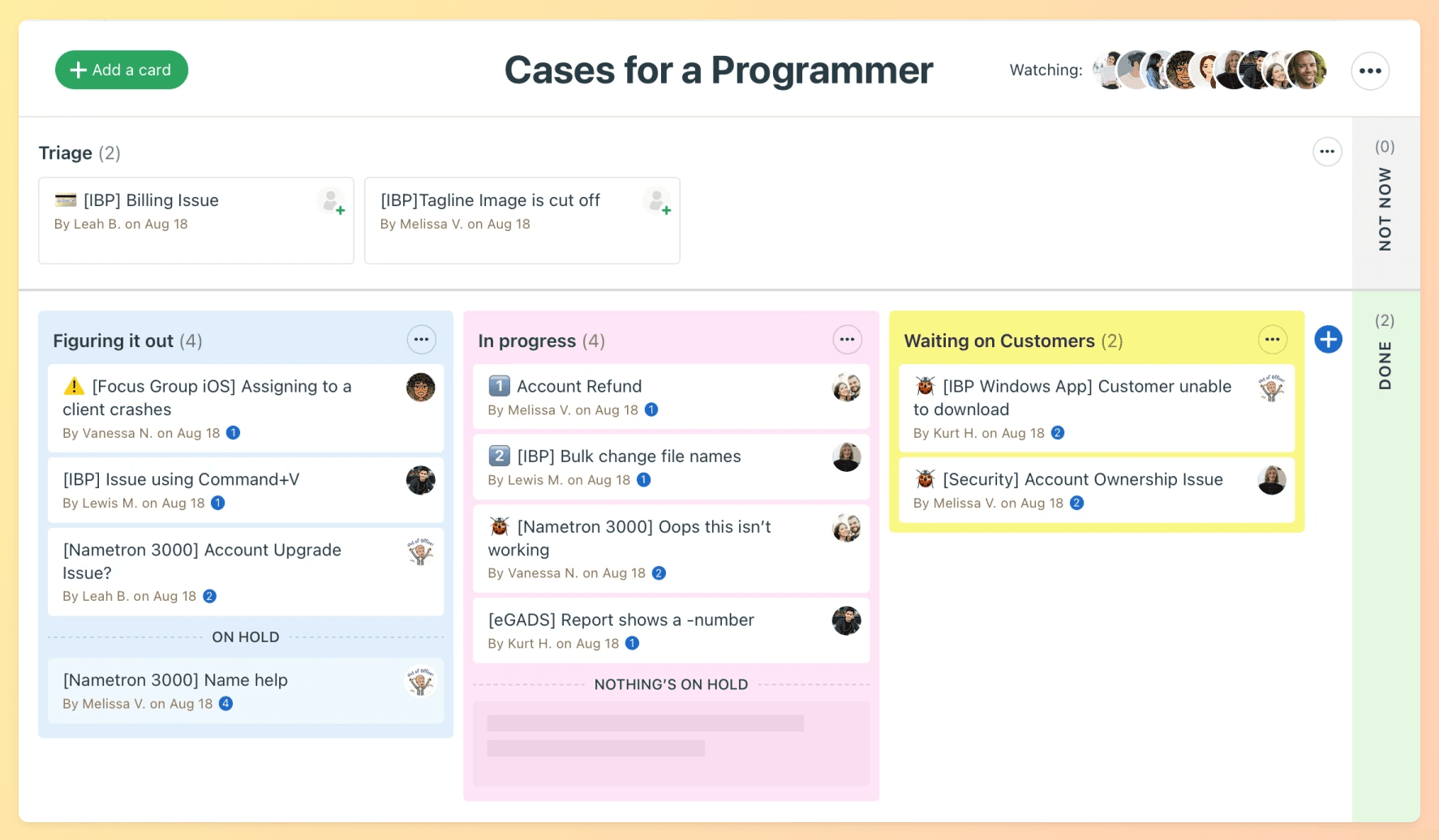Expand the DONE side column
The height and width of the screenshot is (840, 1439).
pos(1385,357)
